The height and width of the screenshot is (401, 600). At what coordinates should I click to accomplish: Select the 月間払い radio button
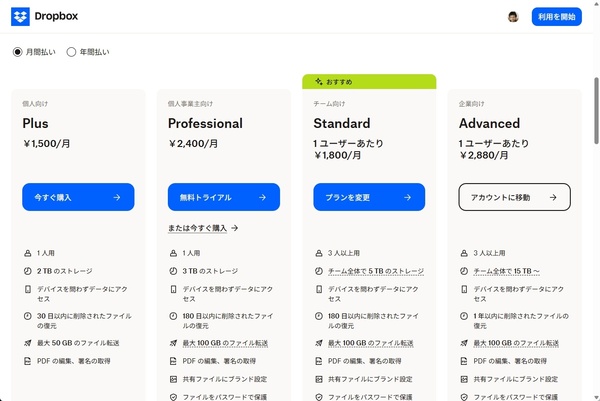coord(18,52)
